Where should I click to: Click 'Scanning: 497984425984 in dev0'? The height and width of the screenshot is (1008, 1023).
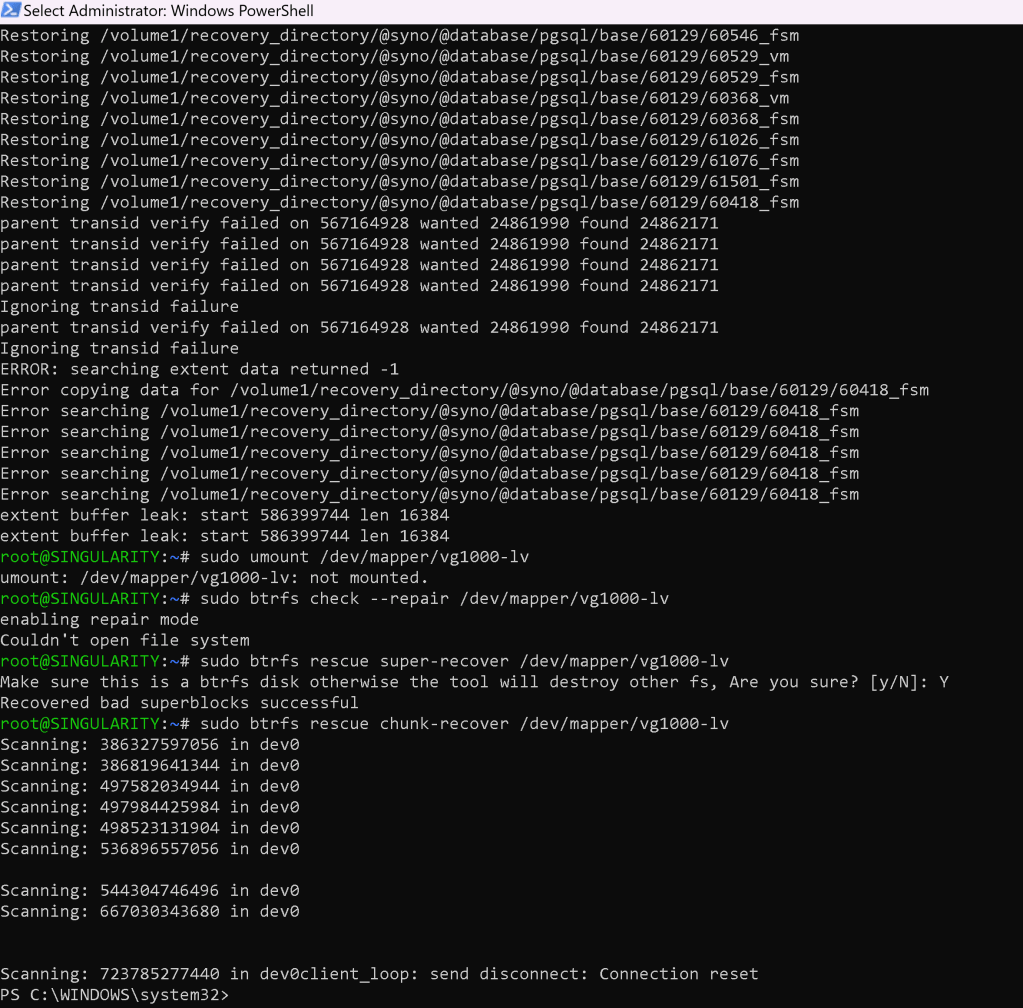149,808
